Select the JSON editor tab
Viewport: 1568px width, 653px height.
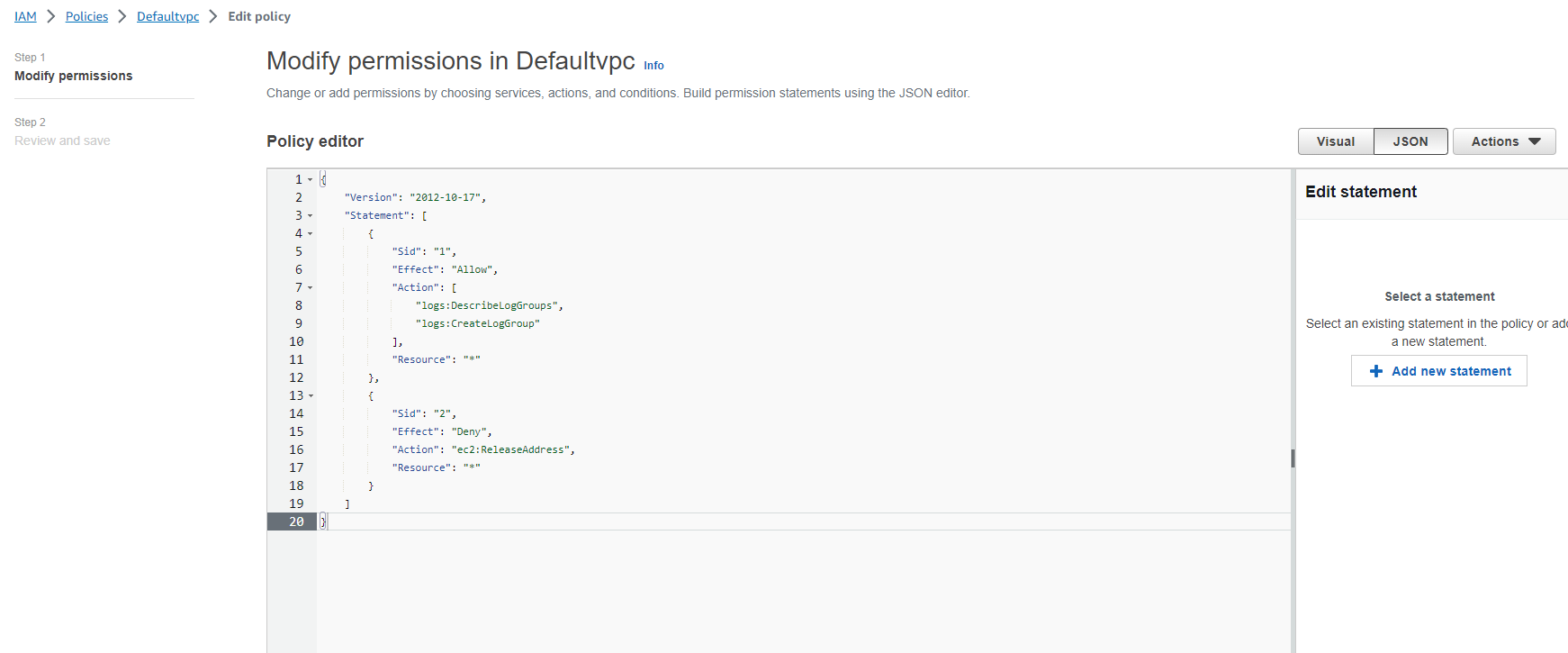pyautogui.click(x=1410, y=141)
